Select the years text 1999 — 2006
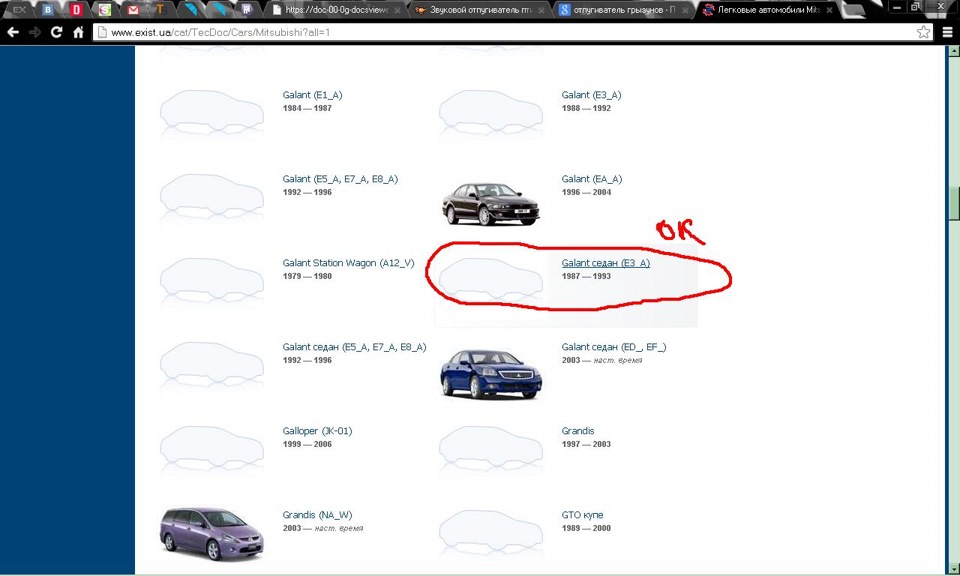Viewport: 960px width, 576px height. point(307,444)
